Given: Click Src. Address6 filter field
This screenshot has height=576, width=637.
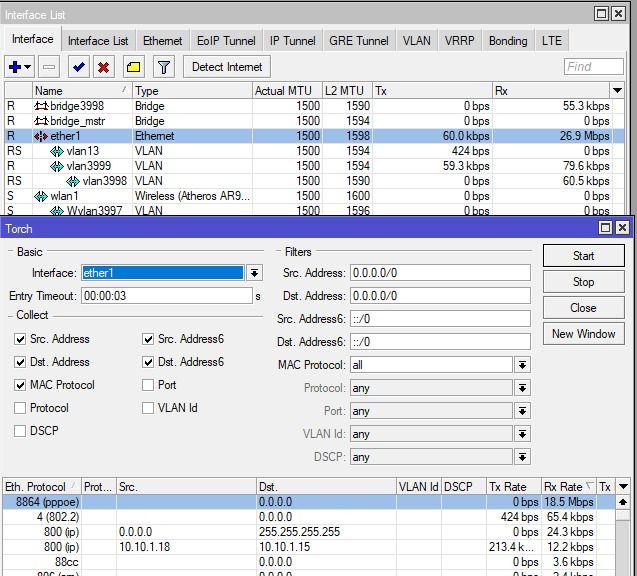Looking at the screenshot, I should tap(440, 319).
